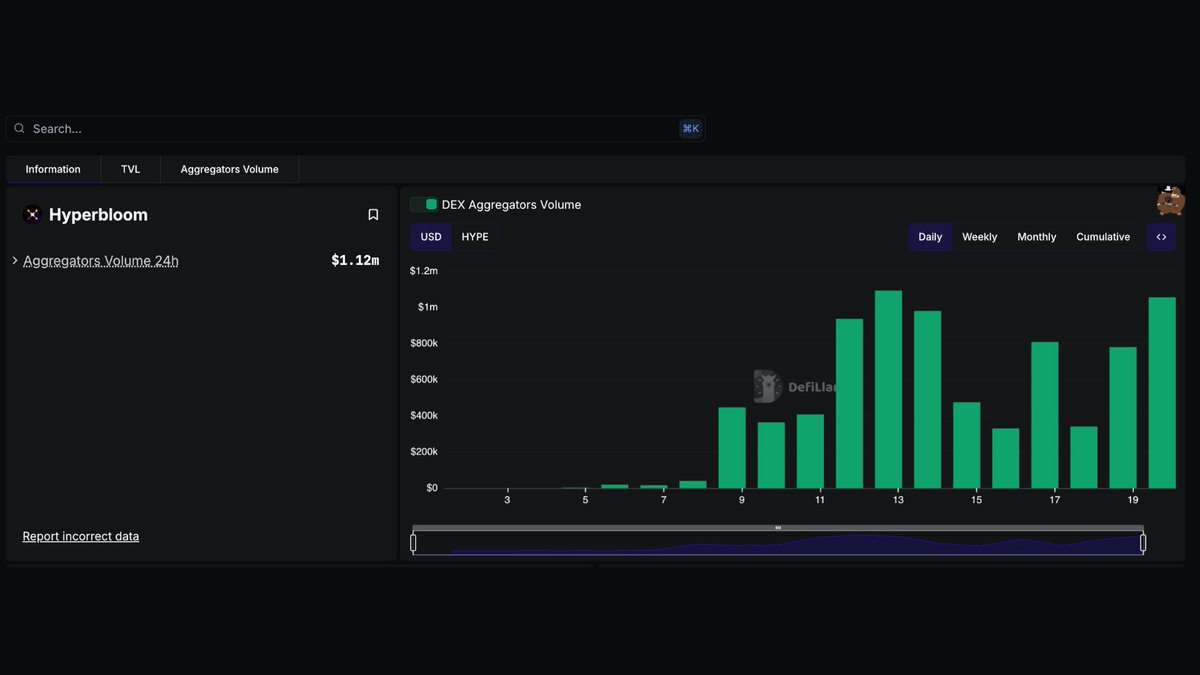The width and height of the screenshot is (1200, 675).
Task: Select the Cumulative view
Action: click(1103, 237)
